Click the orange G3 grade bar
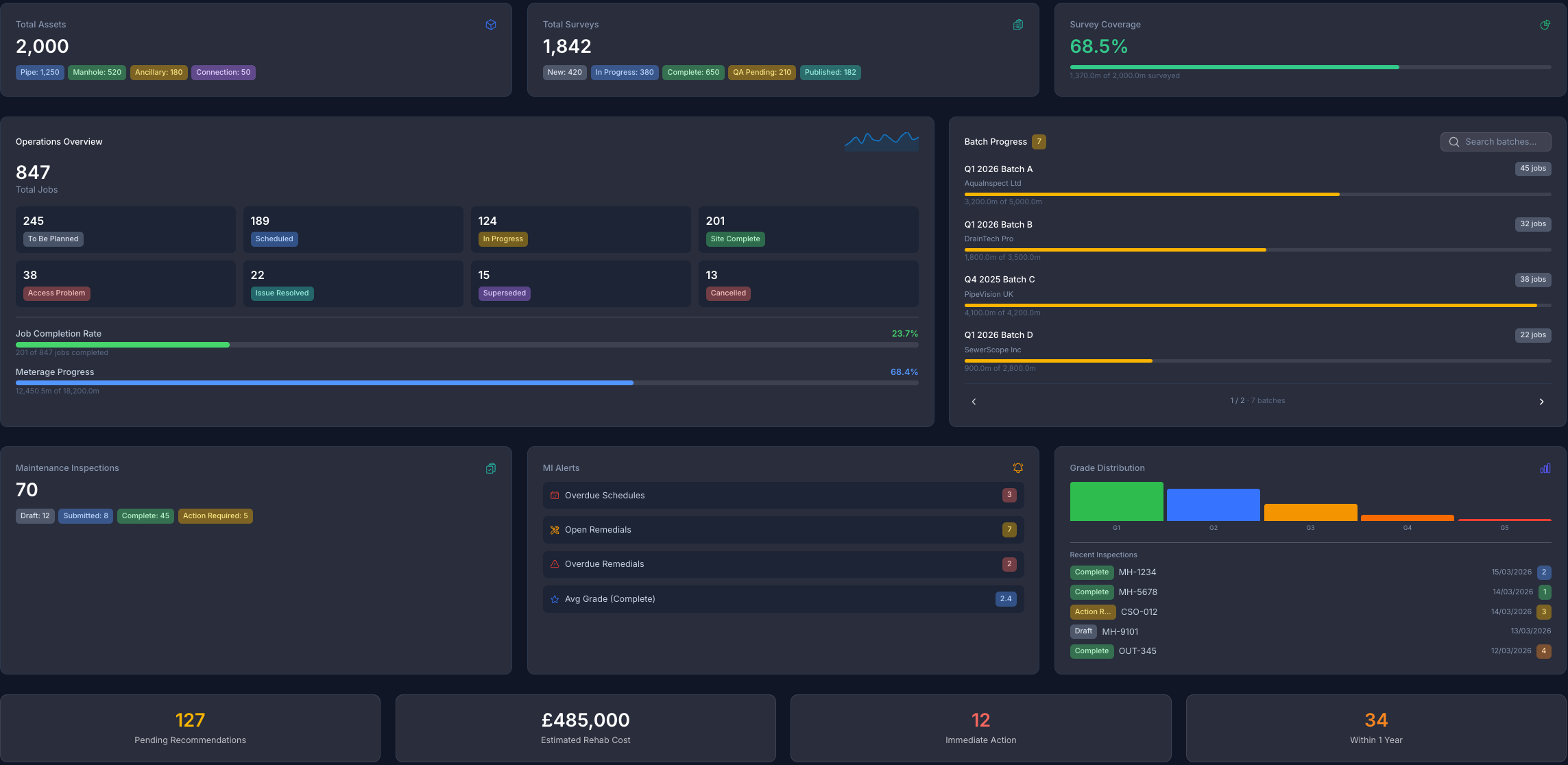1568x765 pixels. pyautogui.click(x=1310, y=512)
